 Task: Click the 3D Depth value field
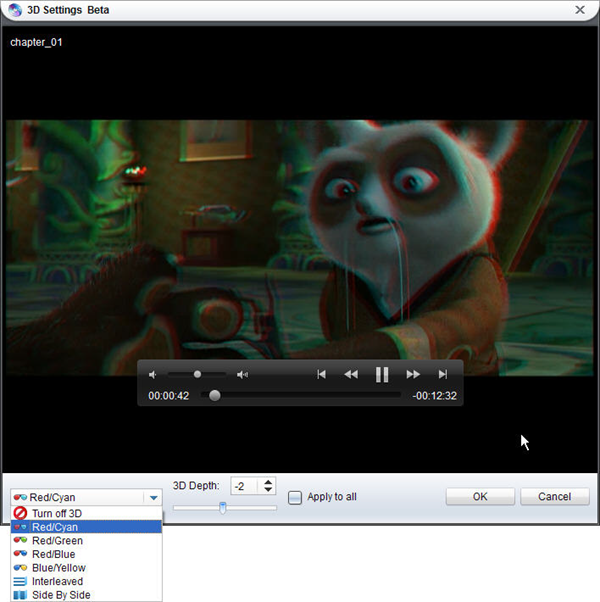pos(246,486)
